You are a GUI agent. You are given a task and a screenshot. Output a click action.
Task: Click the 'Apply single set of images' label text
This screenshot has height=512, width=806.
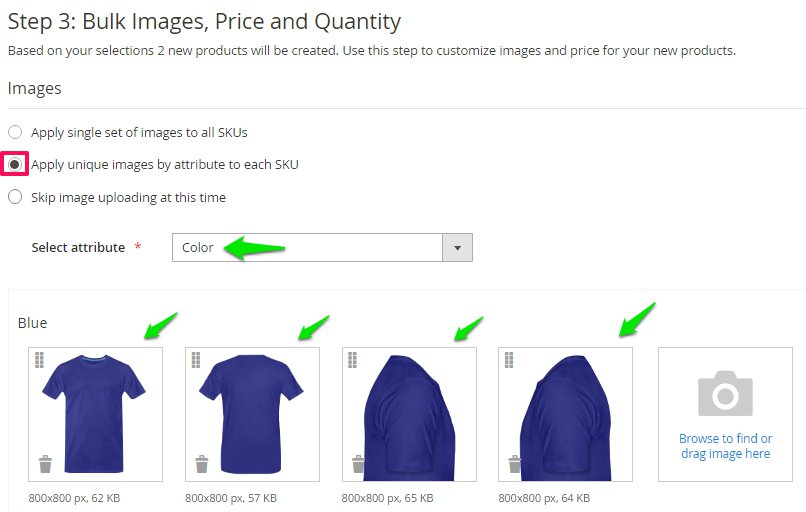(x=139, y=132)
